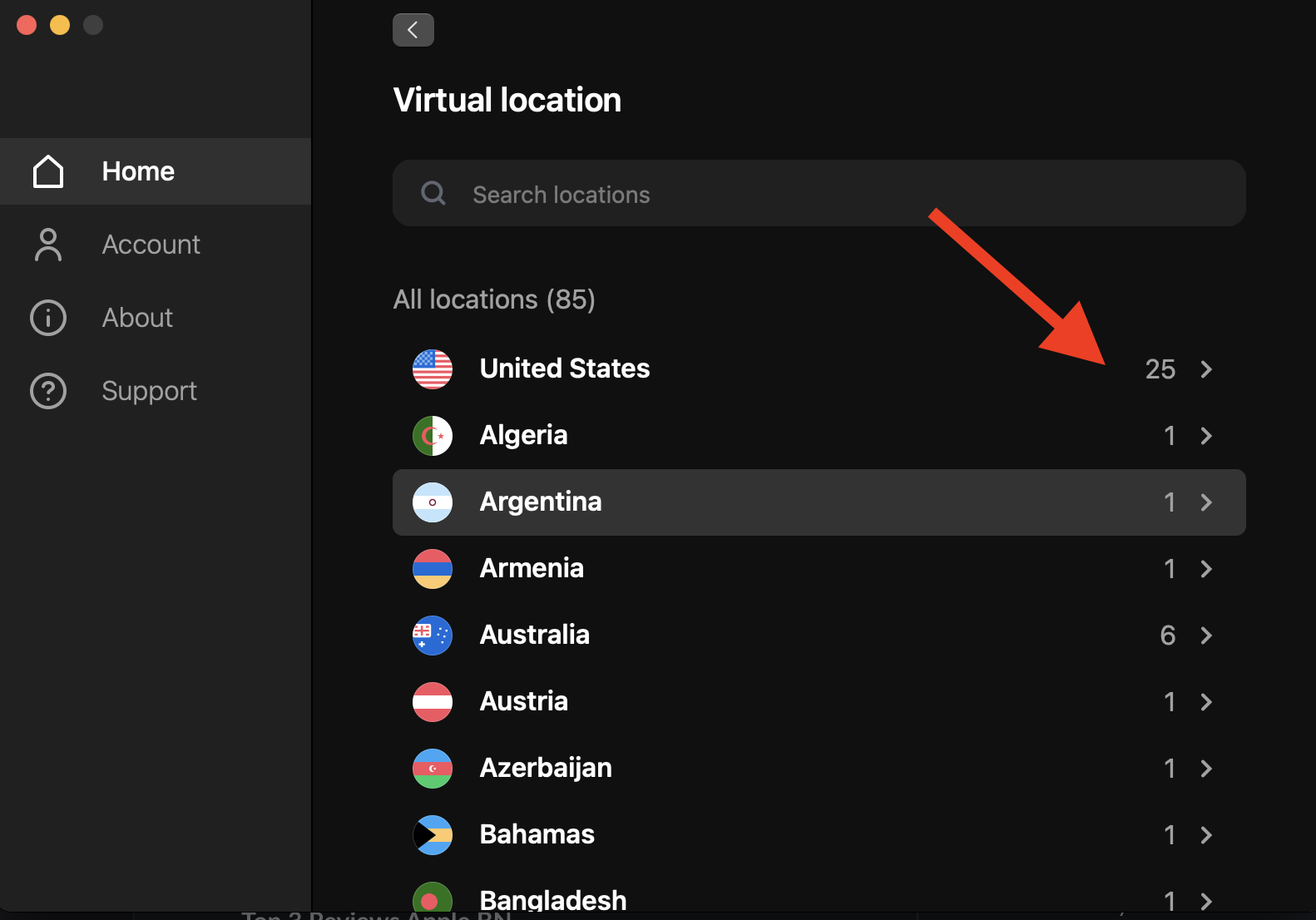Image resolution: width=1316 pixels, height=920 pixels.
Task: Click the Home house icon
Action: (x=48, y=171)
